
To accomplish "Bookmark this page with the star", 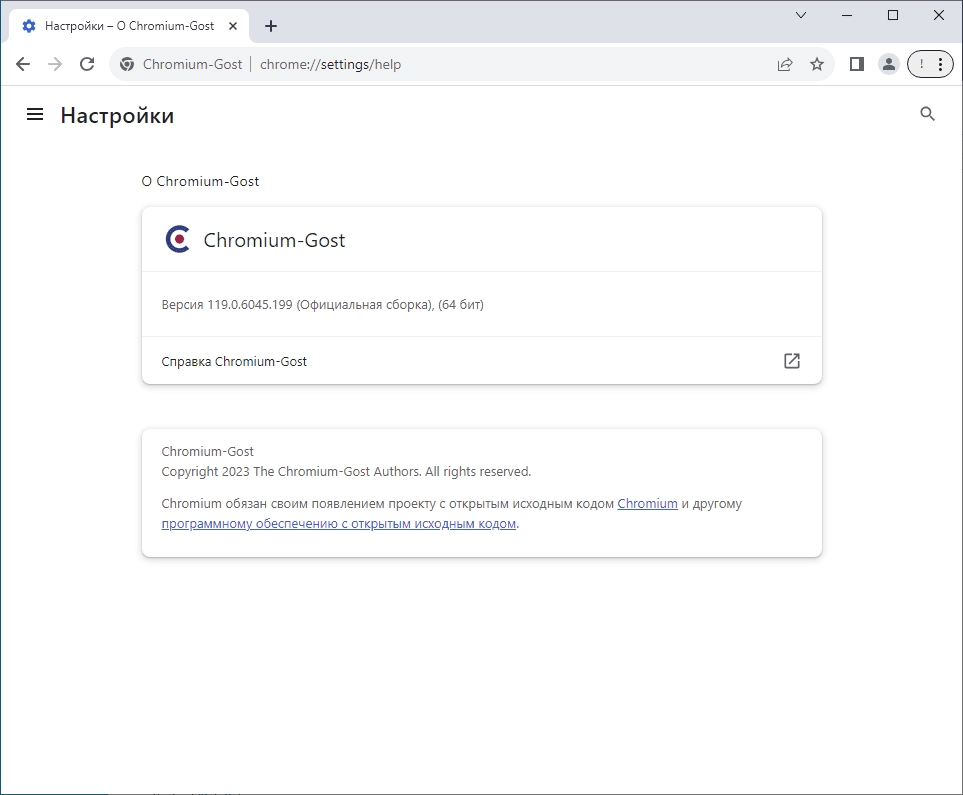I will 817,64.
